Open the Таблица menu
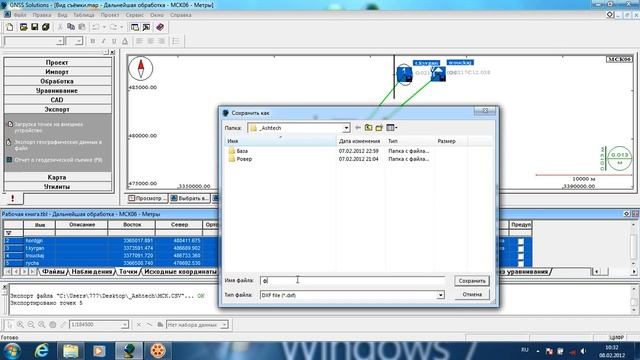Viewport: 640px width, 360px height. [84, 15]
